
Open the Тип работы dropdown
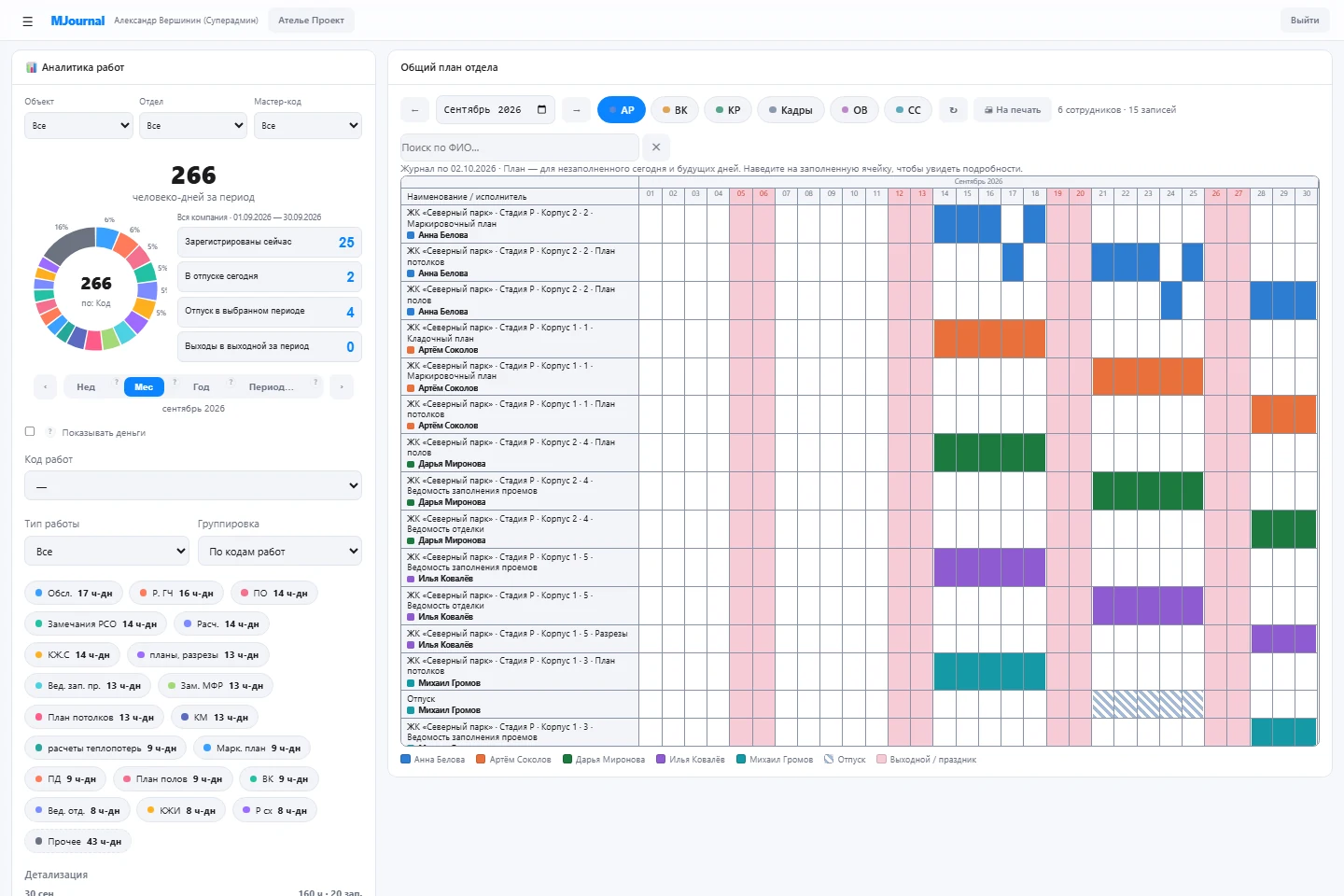(x=107, y=551)
